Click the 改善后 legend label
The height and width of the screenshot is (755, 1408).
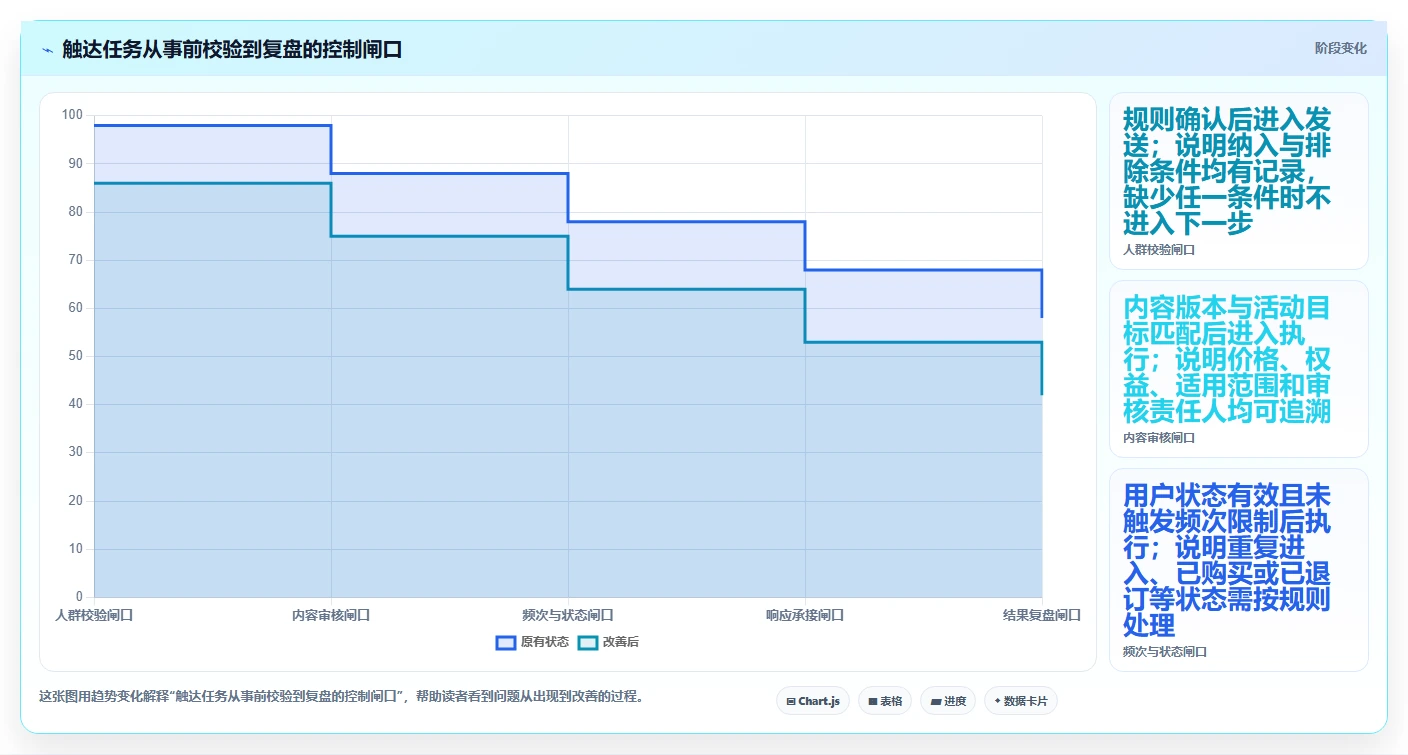[620, 642]
